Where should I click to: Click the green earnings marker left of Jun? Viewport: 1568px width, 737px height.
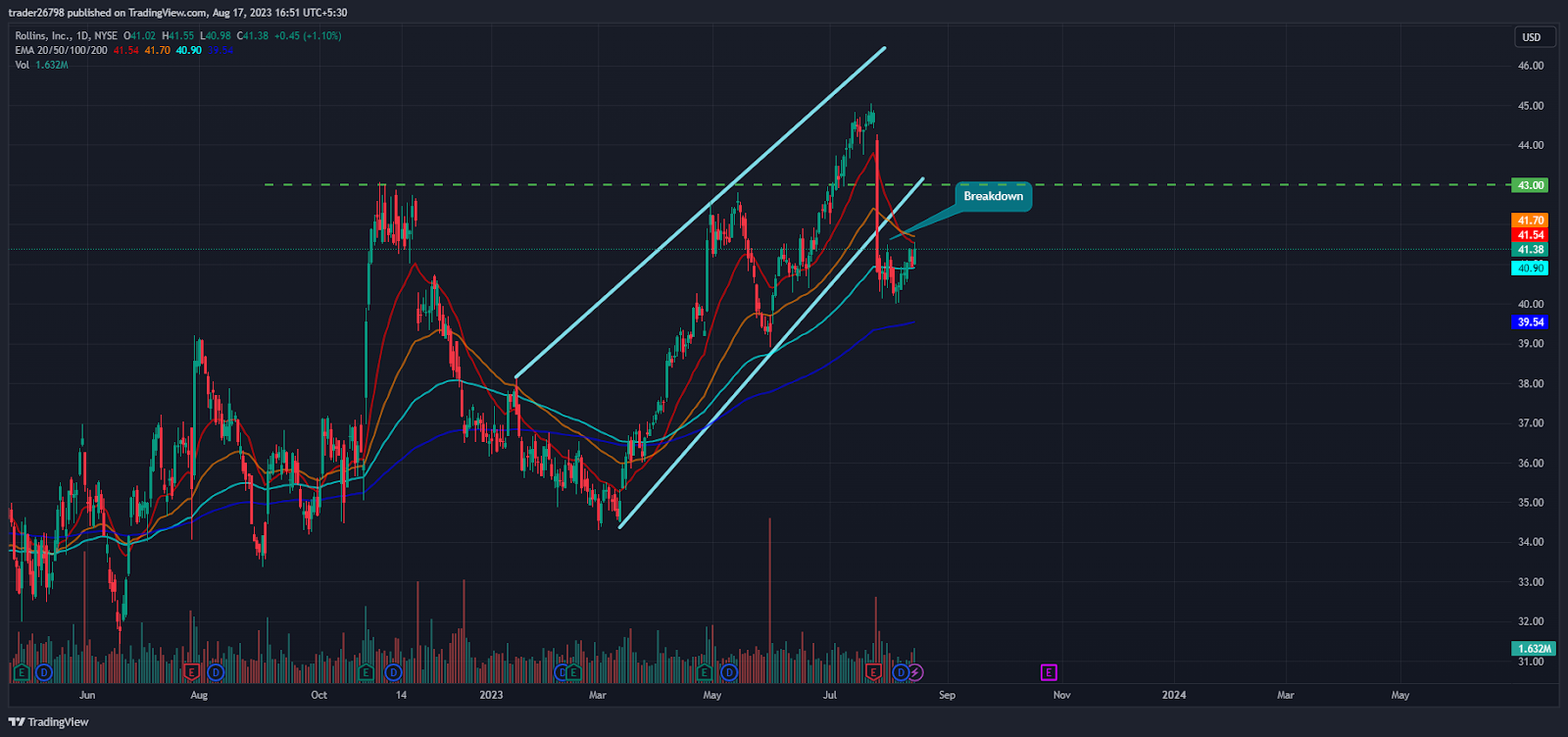pyautogui.click(x=21, y=672)
